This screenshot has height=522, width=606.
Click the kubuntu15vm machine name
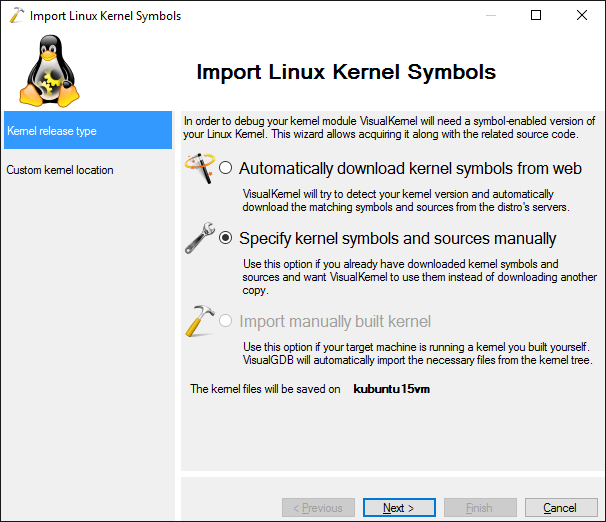pos(392,389)
